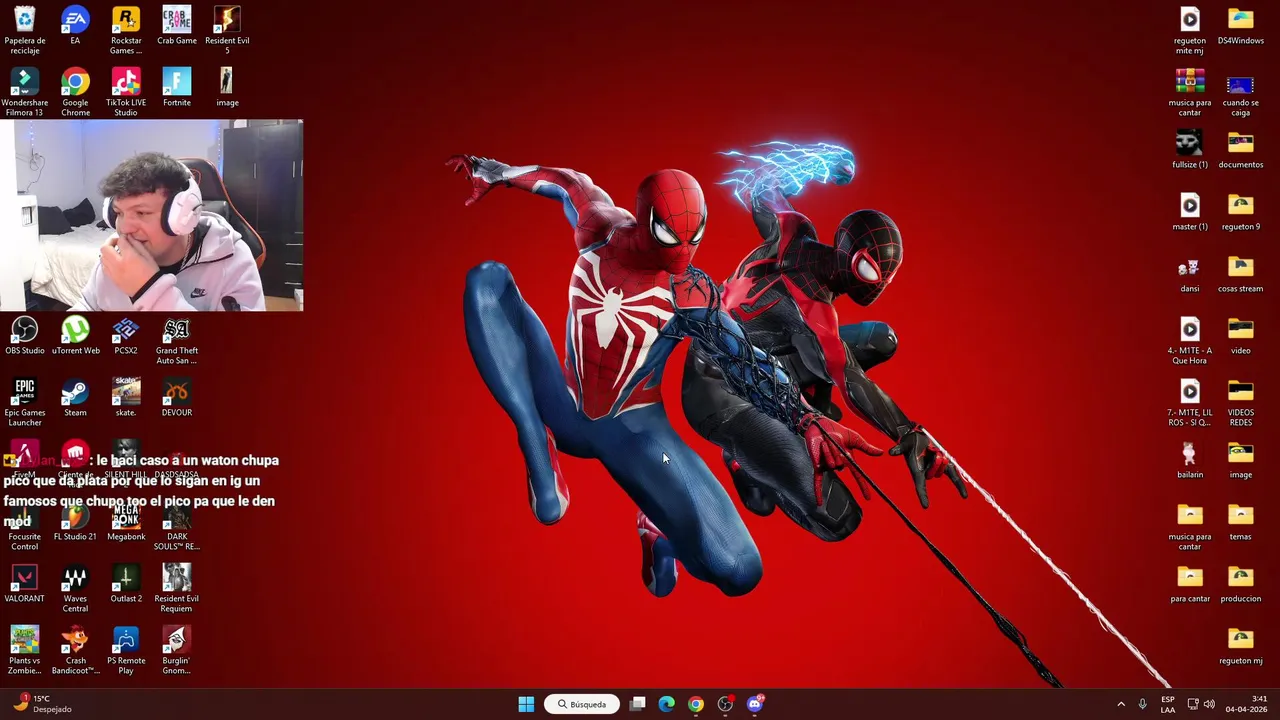Click the Resident Evil 5 shortcut
1280x720 pixels.
[x=227, y=30]
